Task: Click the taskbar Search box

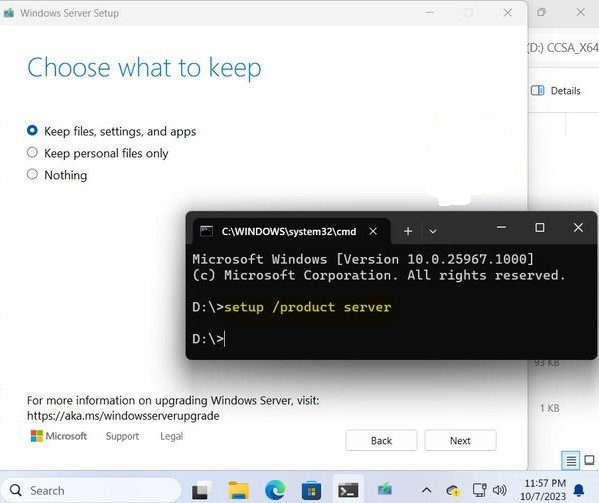Action: tap(91, 490)
